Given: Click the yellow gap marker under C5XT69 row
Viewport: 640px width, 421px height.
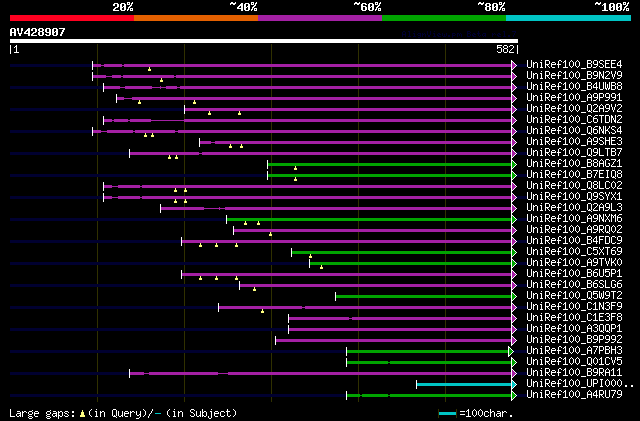Looking at the screenshot, I should click(x=311, y=257).
